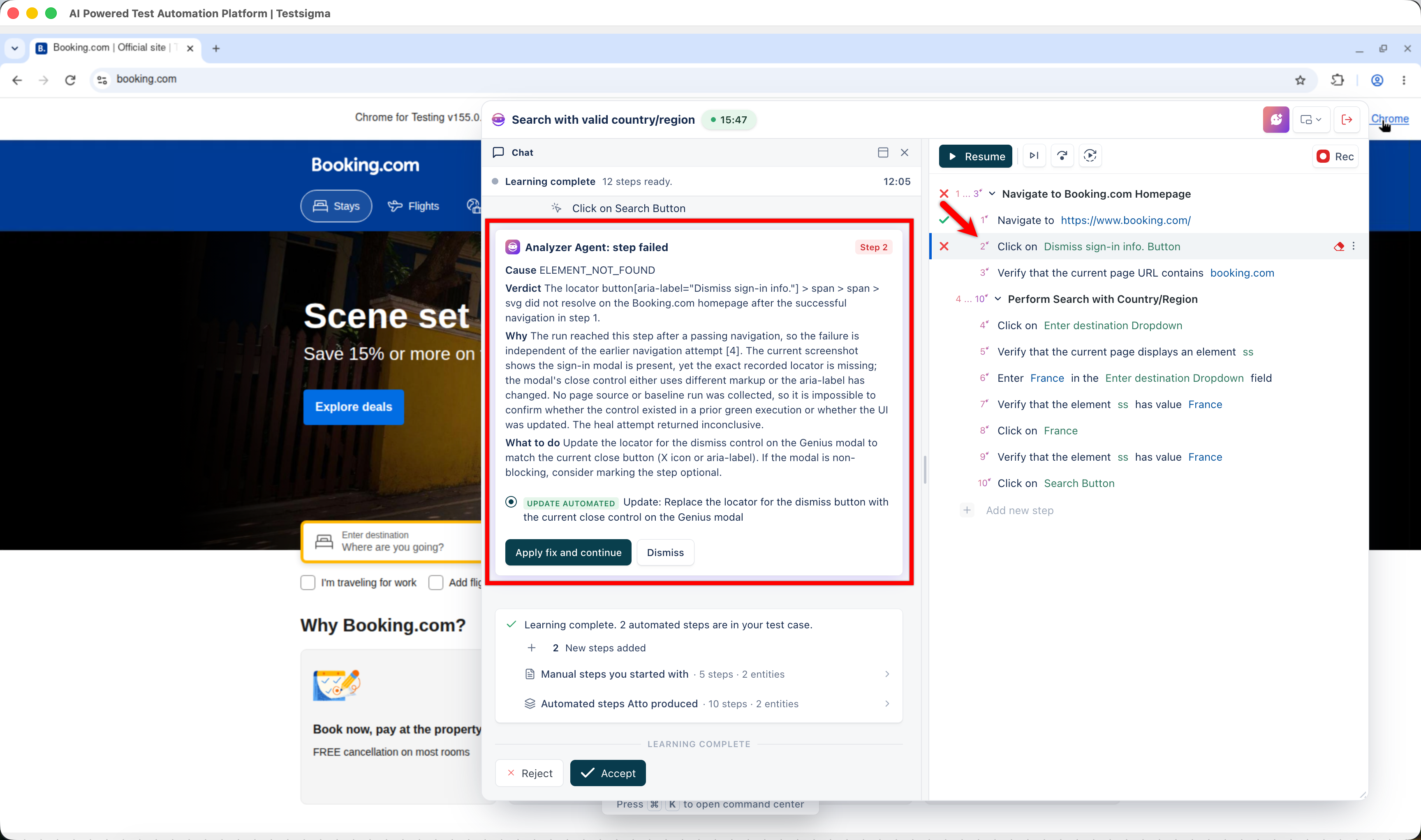Click the site information icon in address bar
Image resolution: width=1421 pixels, height=840 pixels.
(102, 80)
